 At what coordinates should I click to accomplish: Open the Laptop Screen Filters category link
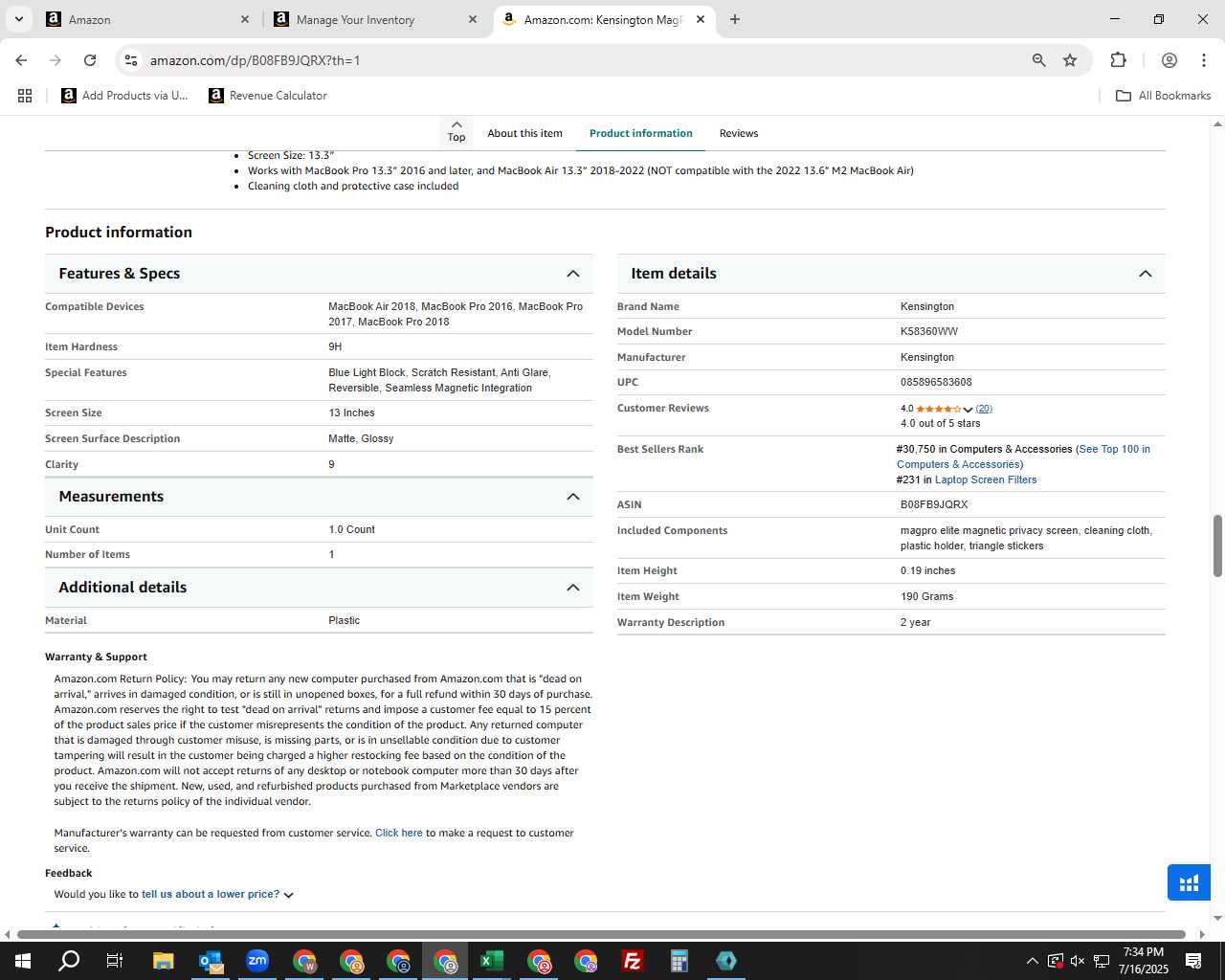pyautogui.click(x=986, y=479)
